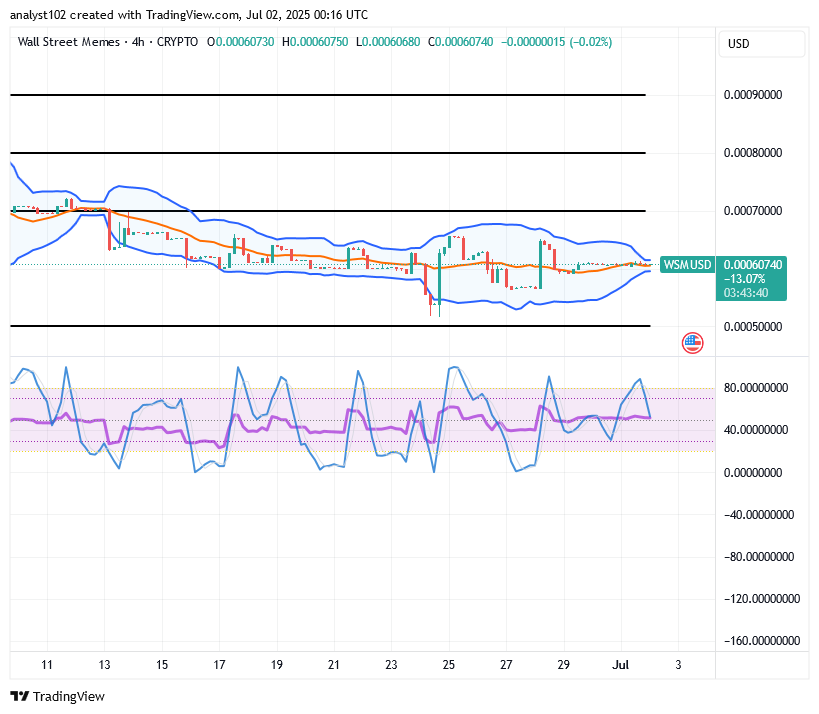This screenshot has width=819, height=714.
Task: Click the 0.00080000 price axis label
Action: point(753,153)
